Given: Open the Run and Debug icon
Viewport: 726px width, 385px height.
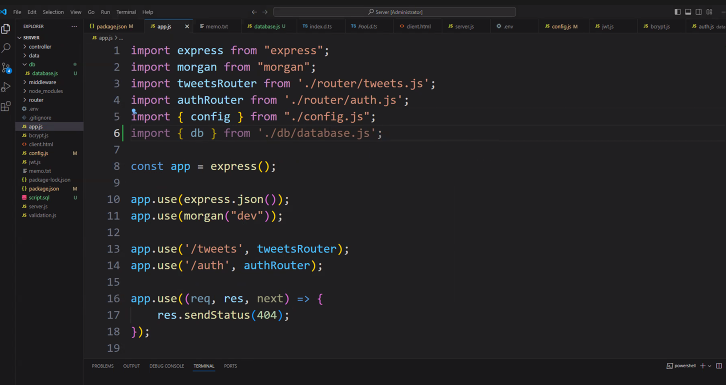Looking at the screenshot, I should pyautogui.click(x=6, y=87).
